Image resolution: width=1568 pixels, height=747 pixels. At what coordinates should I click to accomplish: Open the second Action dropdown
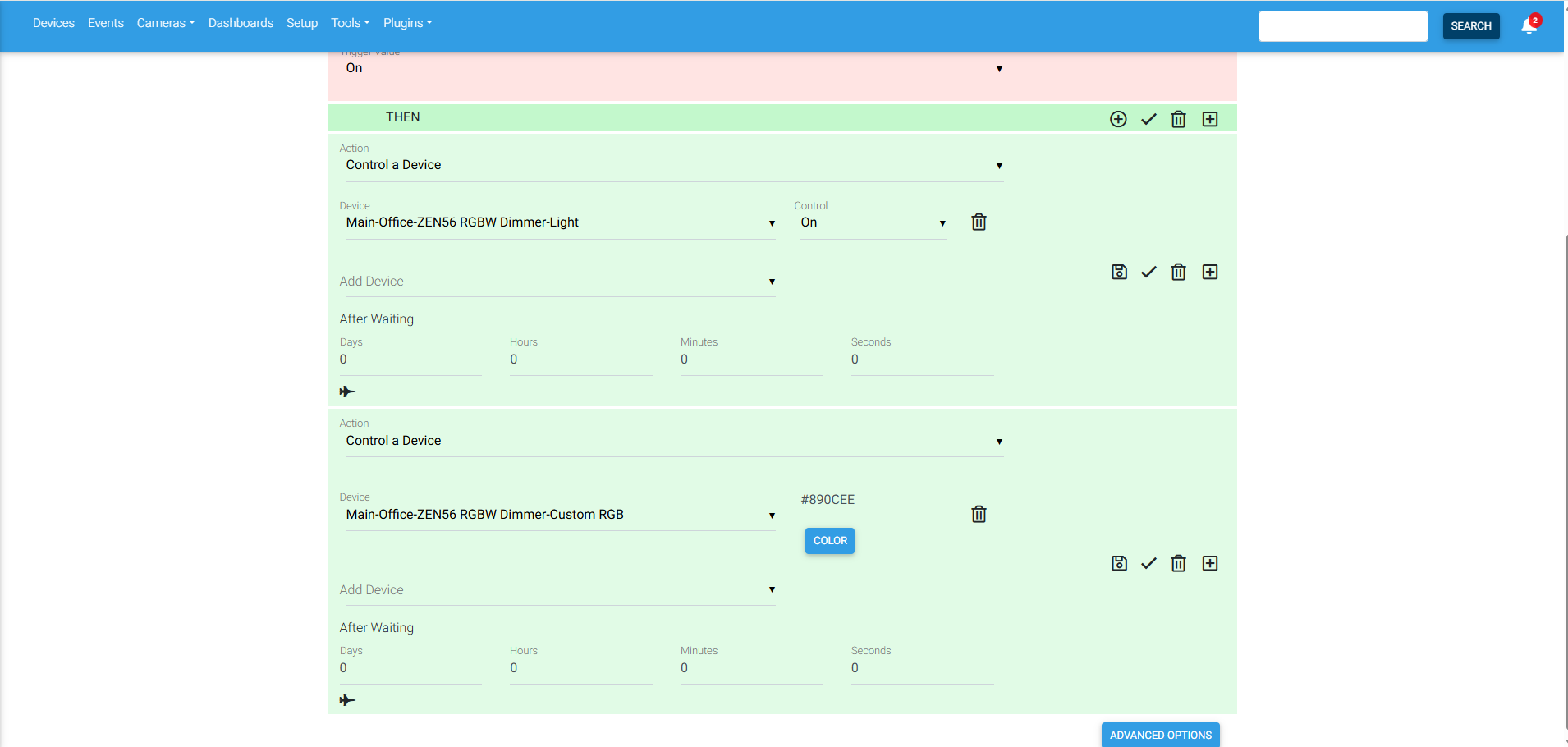coord(674,441)
